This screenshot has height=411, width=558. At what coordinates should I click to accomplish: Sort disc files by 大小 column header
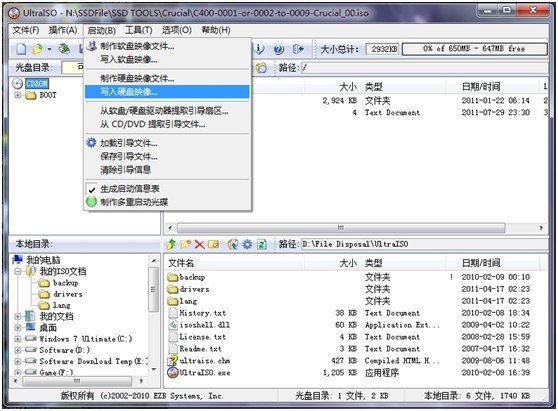click(332, 86)
